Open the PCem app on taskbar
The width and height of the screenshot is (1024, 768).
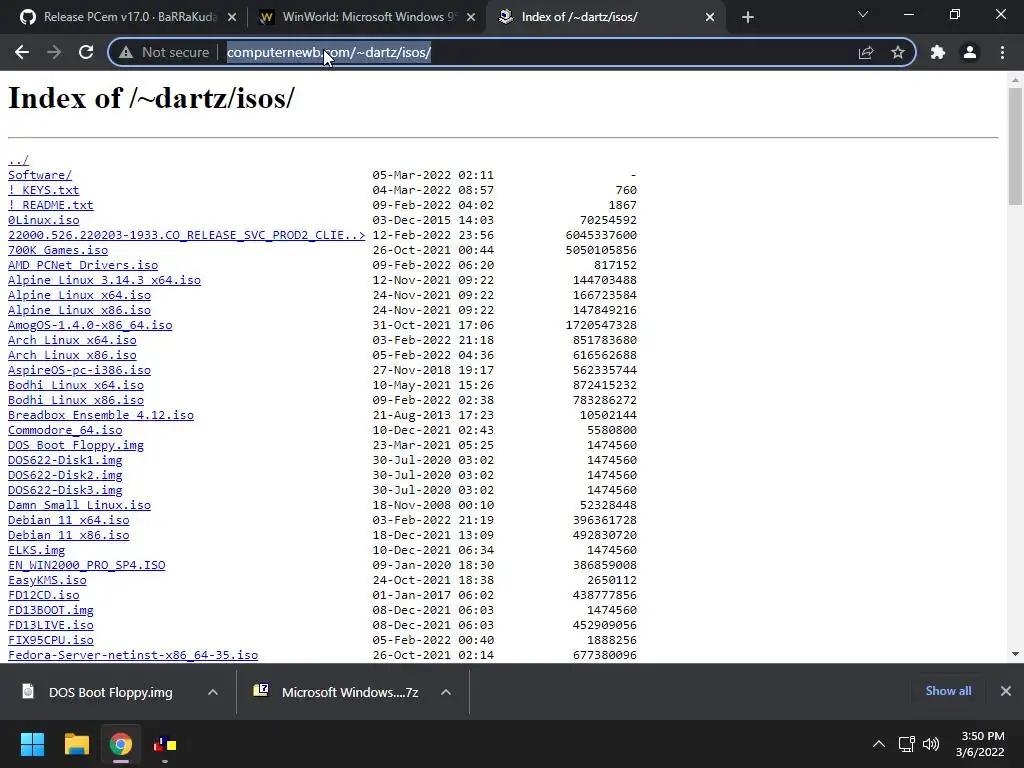click(165, 744)
